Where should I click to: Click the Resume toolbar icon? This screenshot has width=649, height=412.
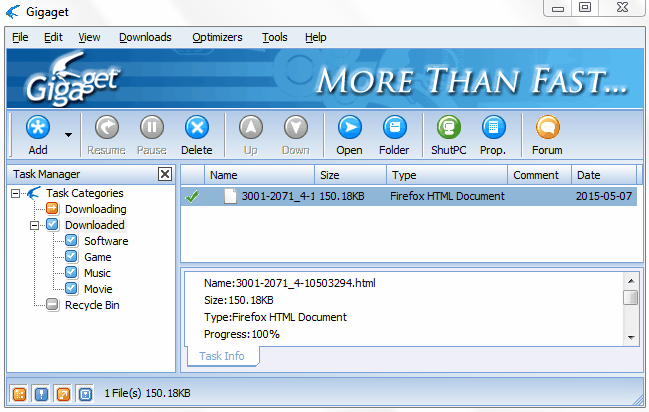coord(106,135)
